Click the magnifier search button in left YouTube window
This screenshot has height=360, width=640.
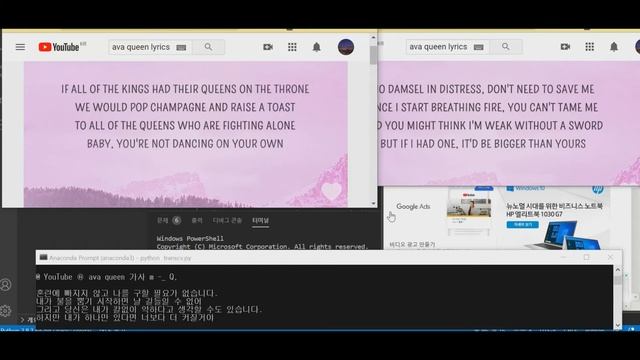[x=208, y=47]
